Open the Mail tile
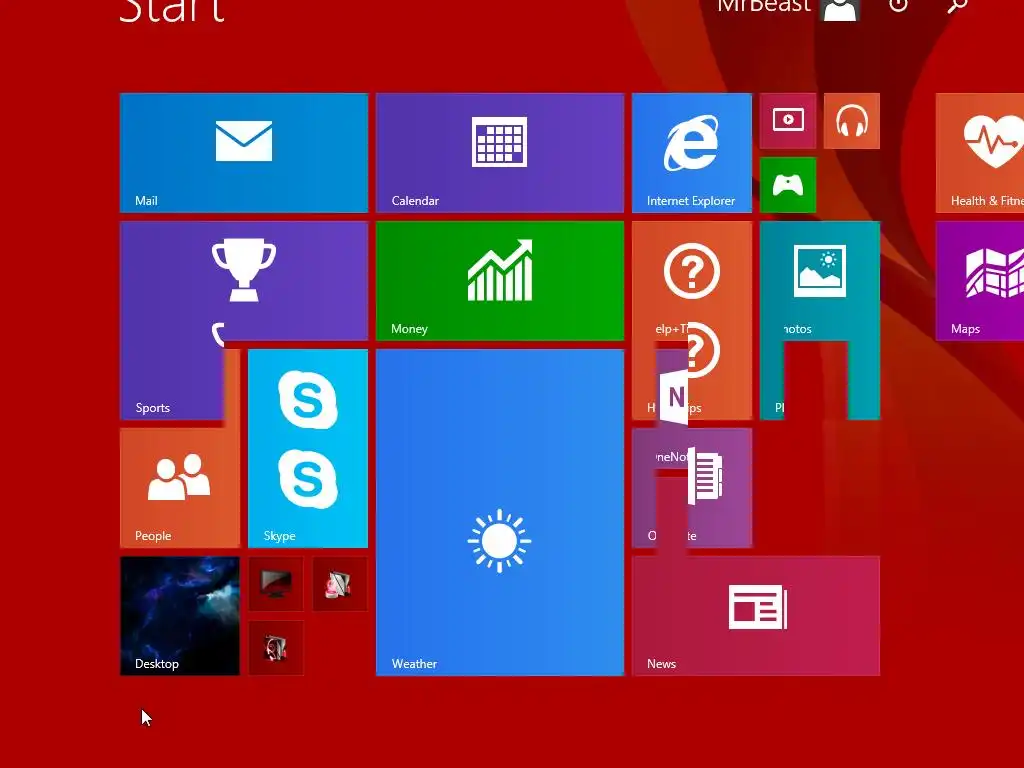This screenshot has height=768, width=1024. click(244, 153)
